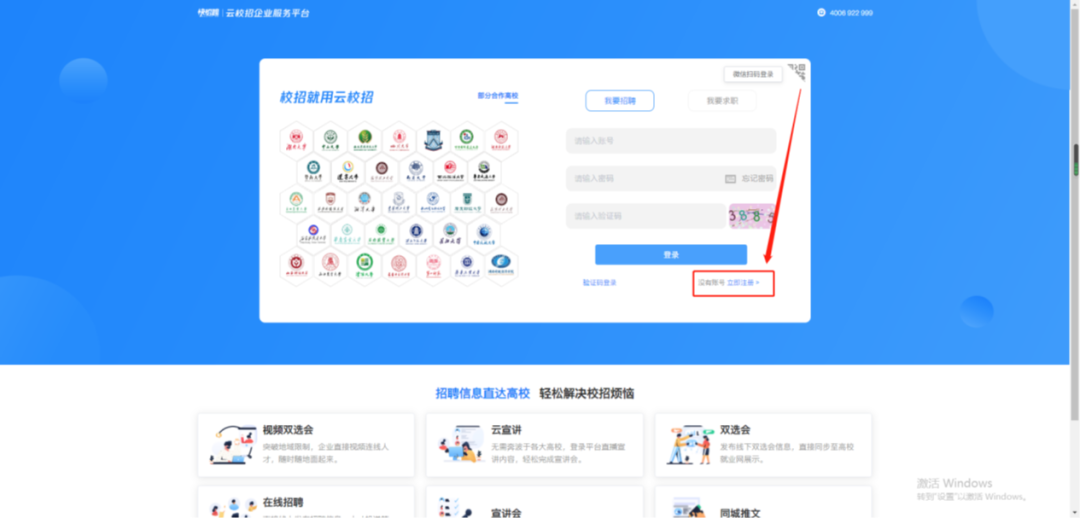Click the phone icon beside 4008 922 999
1080x518 pixels.
[x=821, y=13]
